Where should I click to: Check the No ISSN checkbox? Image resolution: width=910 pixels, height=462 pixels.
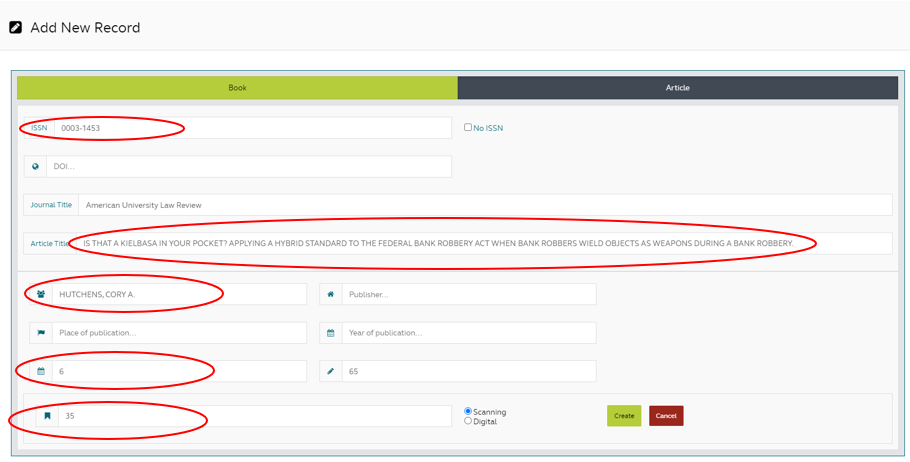[x=468, y=128]
